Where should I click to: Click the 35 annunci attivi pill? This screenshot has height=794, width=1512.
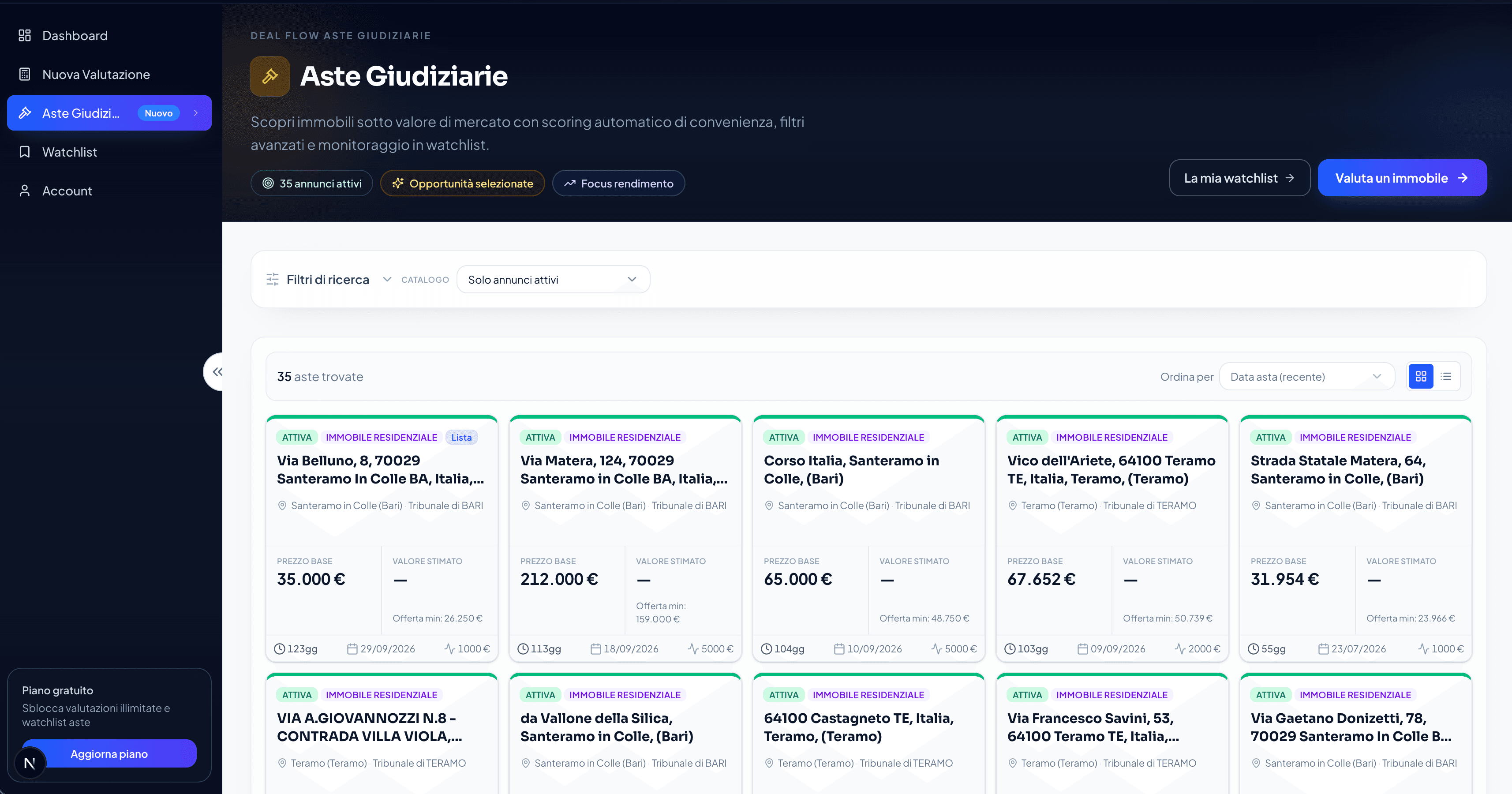click(312, 183)
